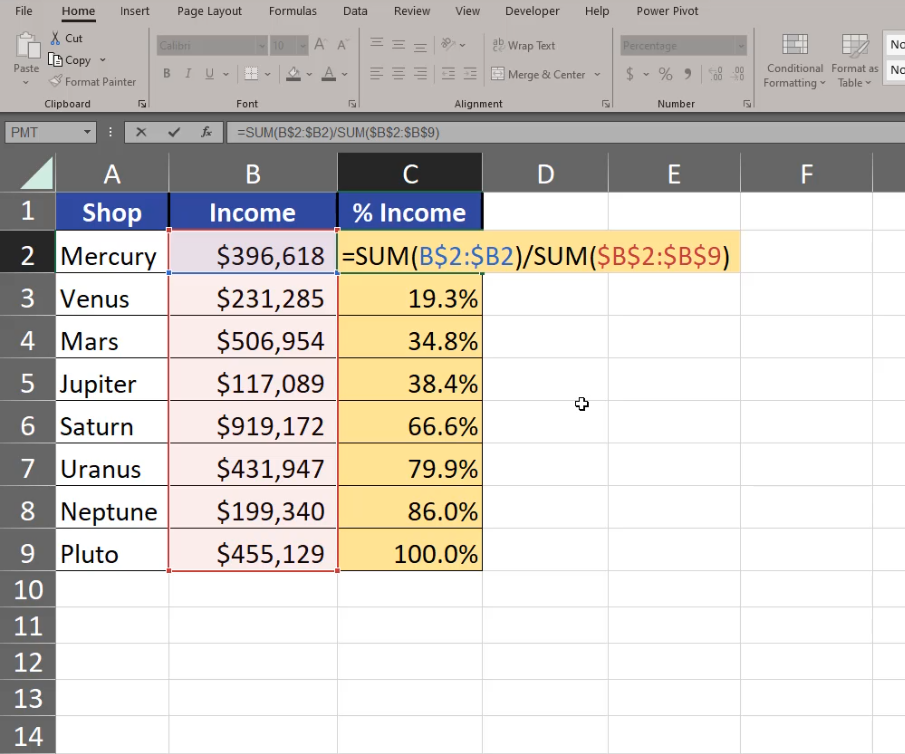The height and width of the screenshot is (754, 905).
Task: Click the Percent Style icon
Action: point(665,74)
